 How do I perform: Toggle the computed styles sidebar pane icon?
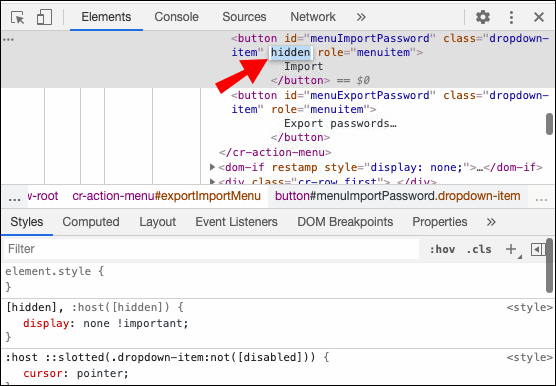[x=538, y=249]
